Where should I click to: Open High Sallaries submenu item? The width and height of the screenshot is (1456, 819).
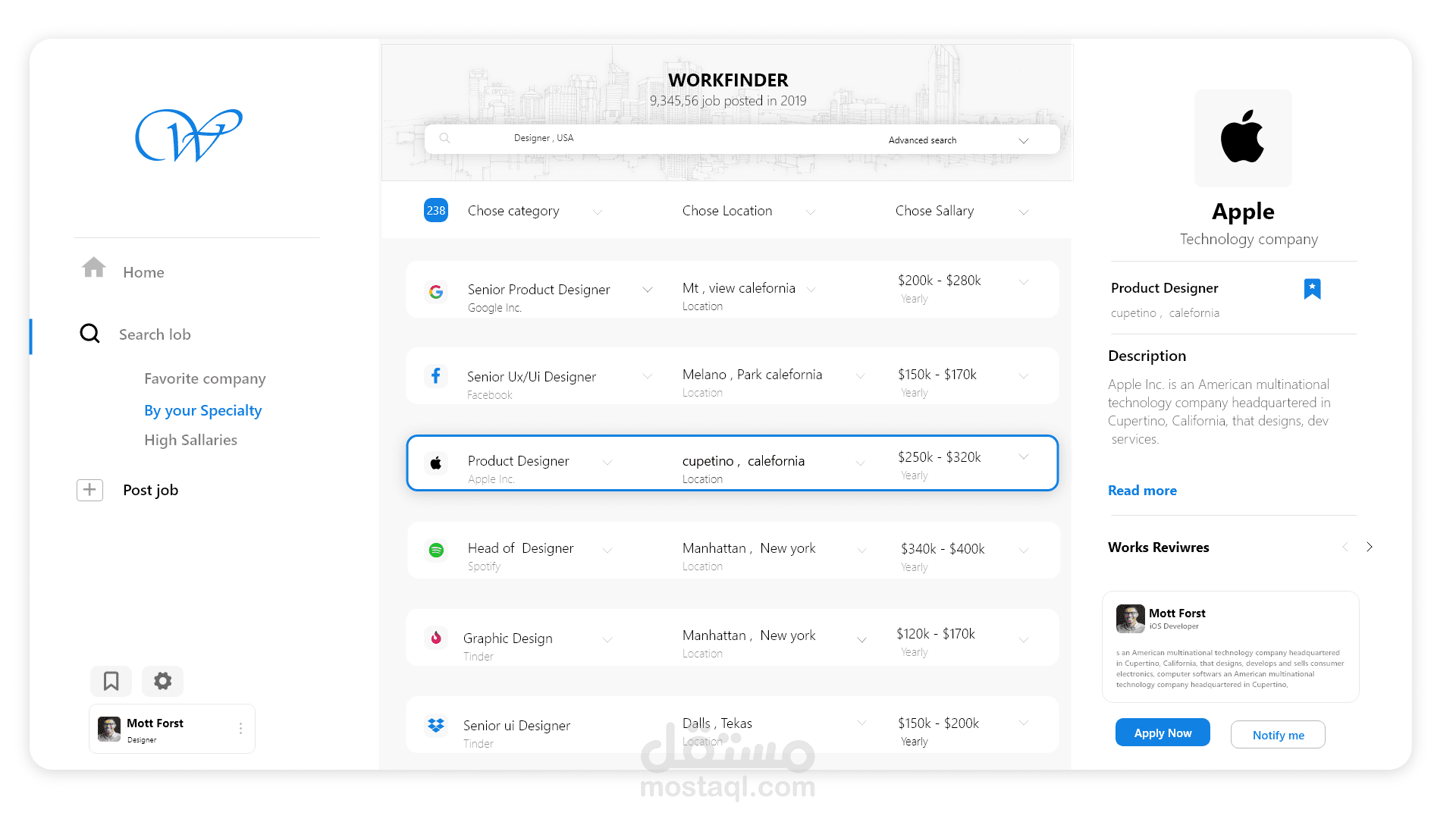coord(190,440)
